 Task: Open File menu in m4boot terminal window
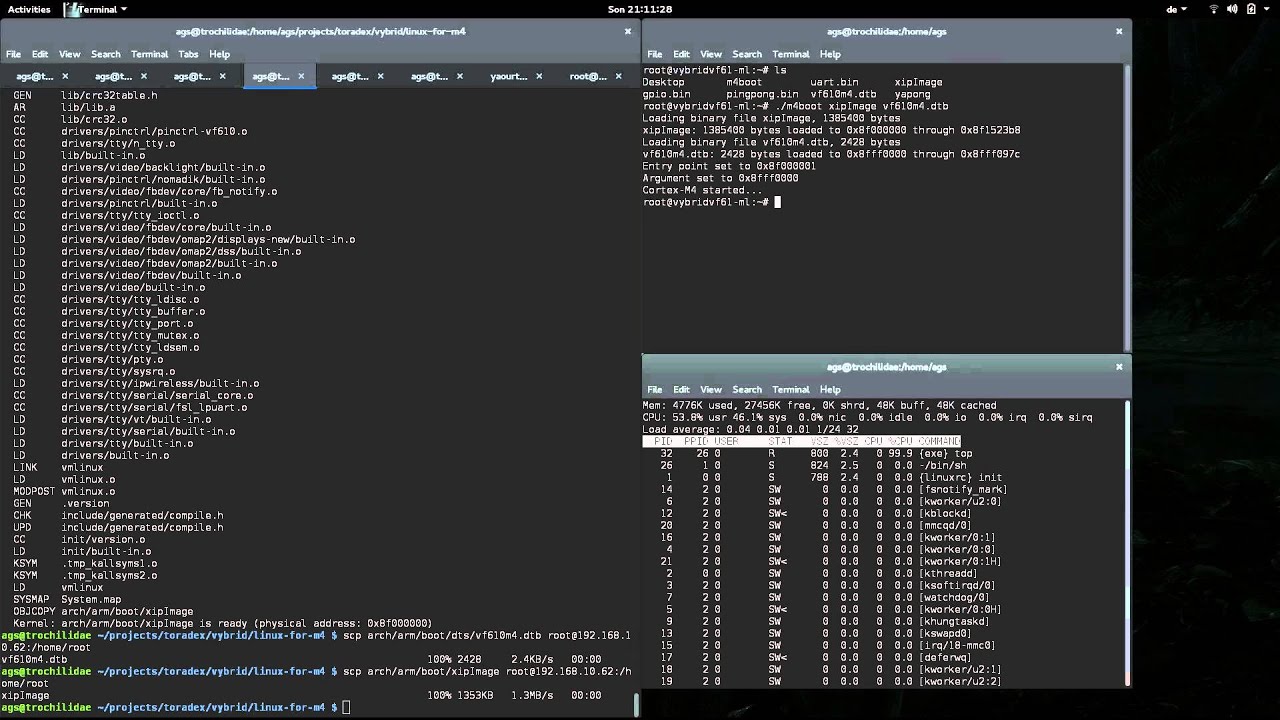pyautogui.click(x=655, y=54)
